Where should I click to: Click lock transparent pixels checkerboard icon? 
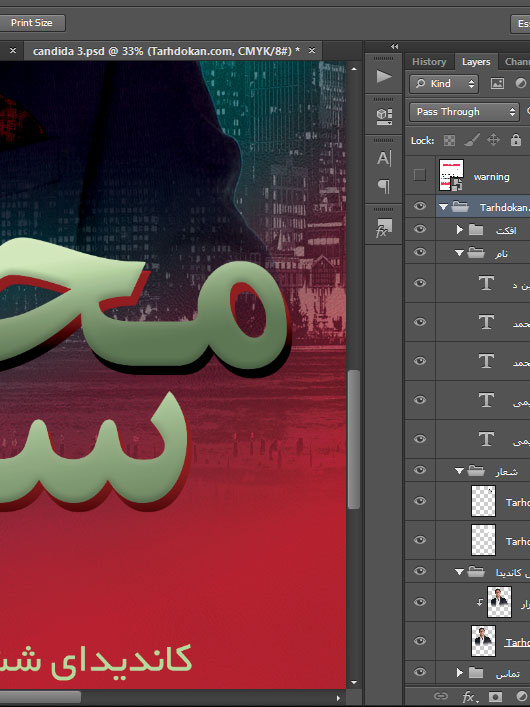pos(449,140)
